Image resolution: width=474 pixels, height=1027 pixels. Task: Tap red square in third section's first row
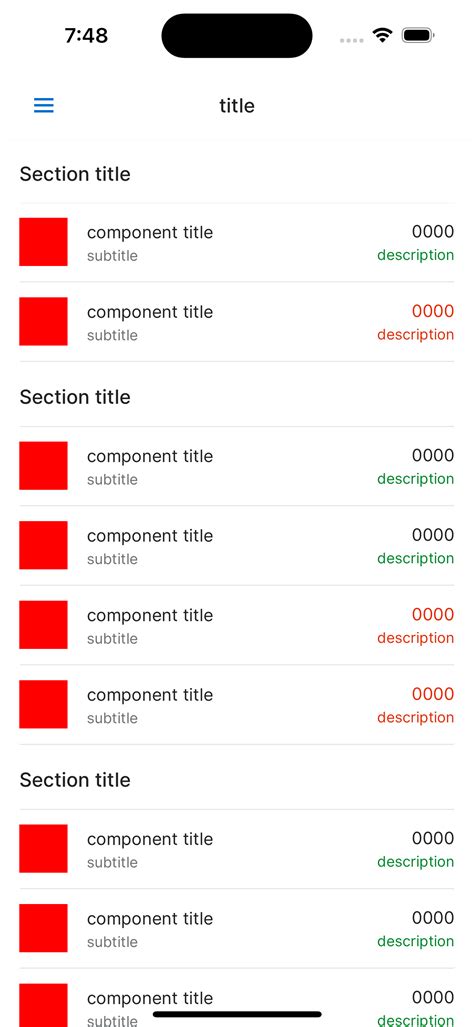[x=43, y=848]
